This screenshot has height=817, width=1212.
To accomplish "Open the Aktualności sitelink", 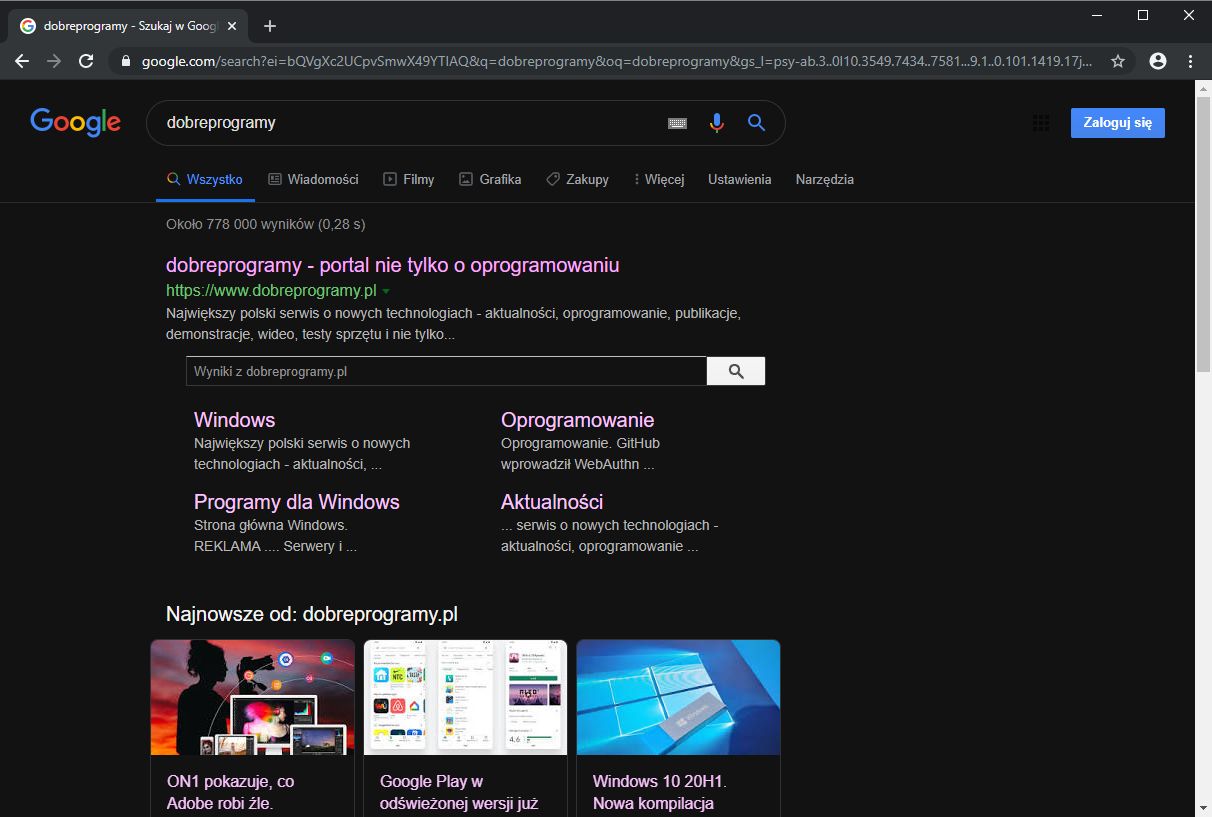I will pyautogui.click(x=552, y=502).
